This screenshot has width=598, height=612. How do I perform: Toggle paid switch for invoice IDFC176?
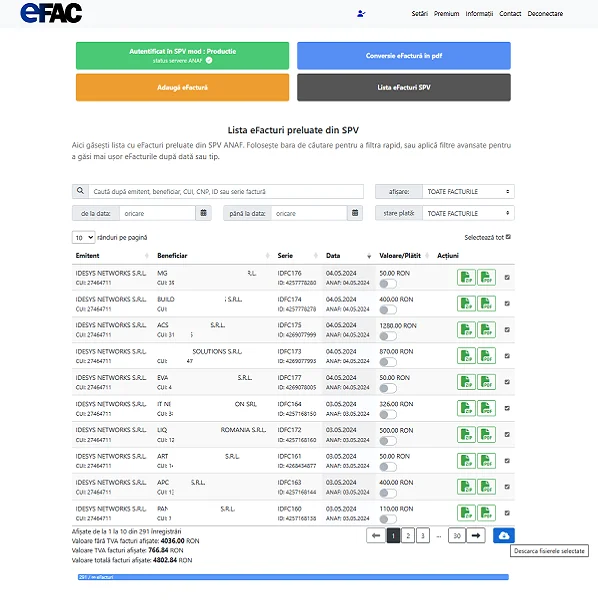click(388, 284)
